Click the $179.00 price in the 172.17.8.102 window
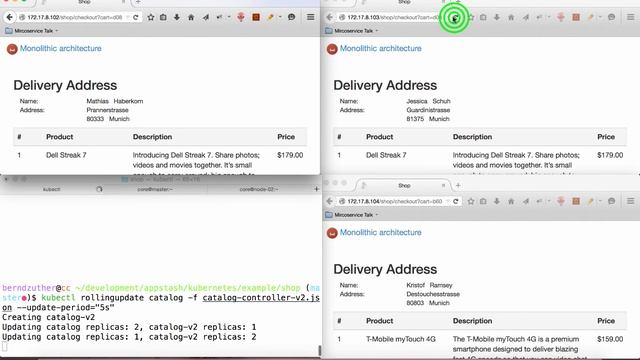 290,155
